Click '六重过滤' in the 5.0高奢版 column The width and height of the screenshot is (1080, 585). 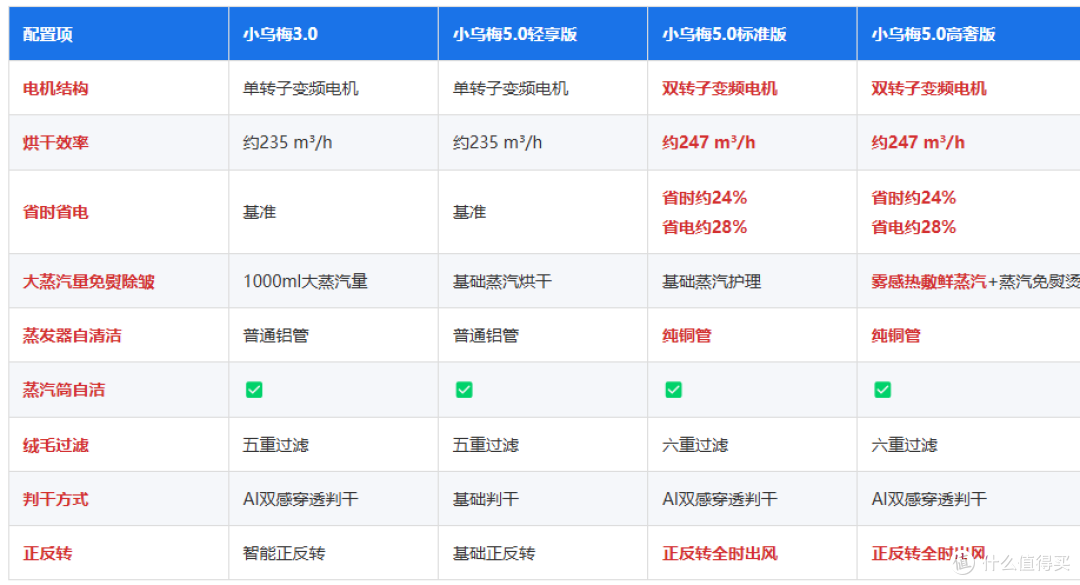click(904, 445)
